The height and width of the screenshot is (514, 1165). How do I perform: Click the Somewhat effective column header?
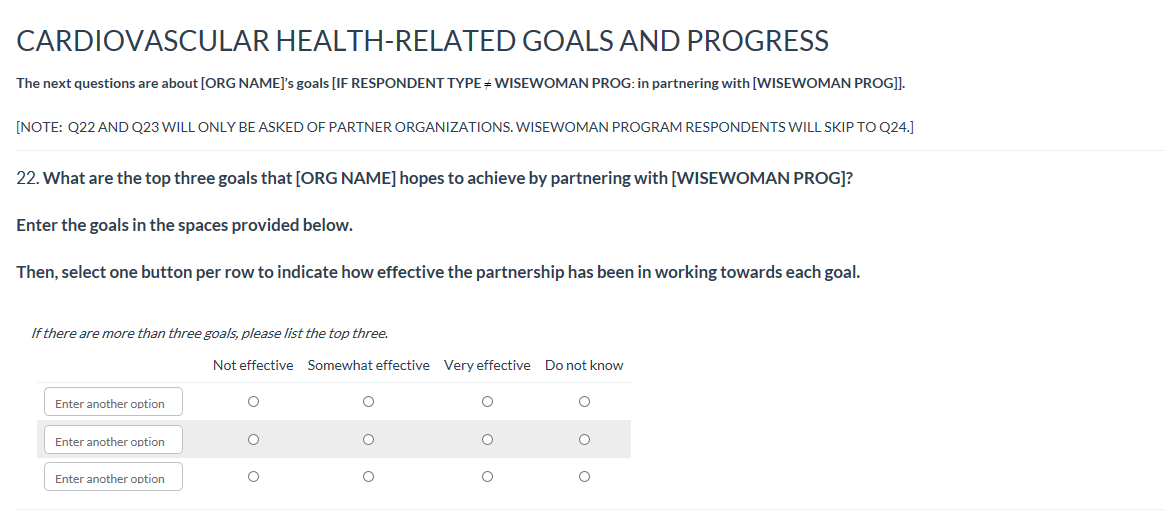pos(368,365)
